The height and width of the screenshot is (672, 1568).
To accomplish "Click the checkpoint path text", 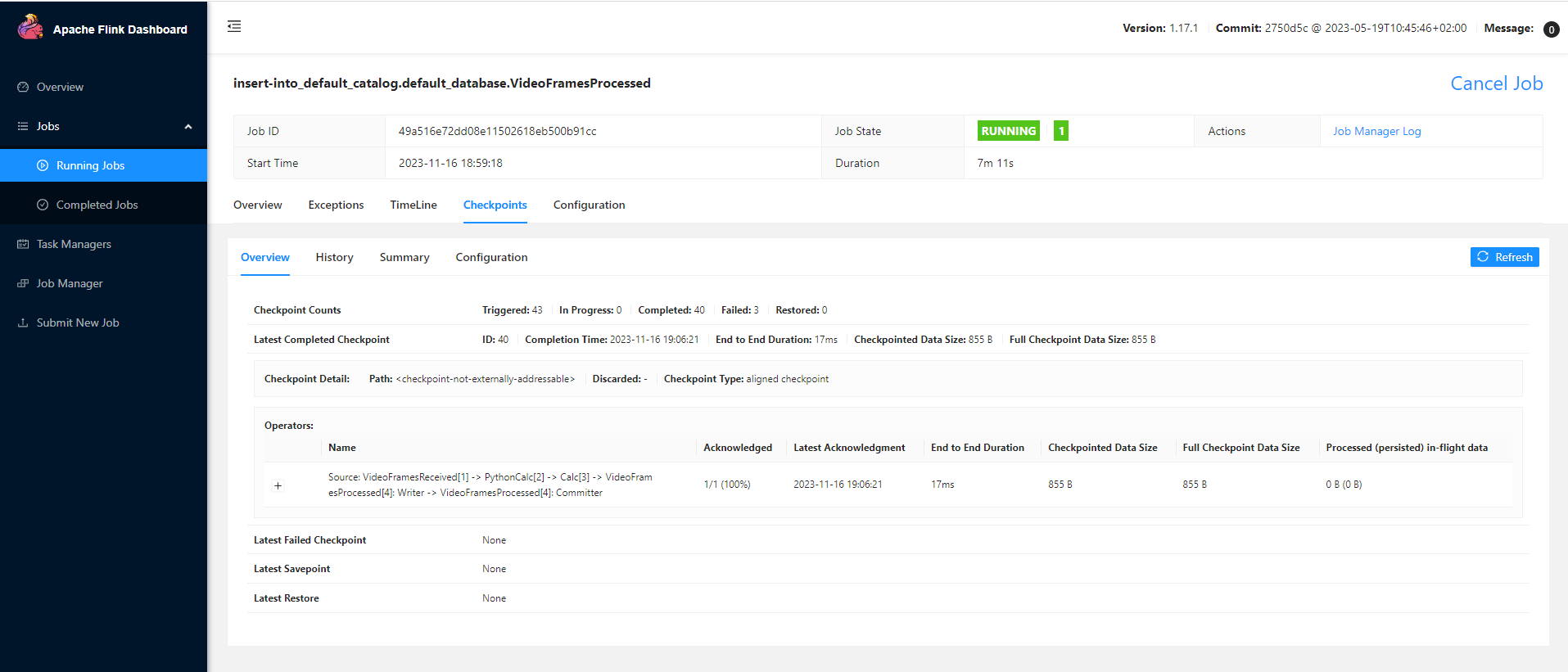I will [486, 379].
